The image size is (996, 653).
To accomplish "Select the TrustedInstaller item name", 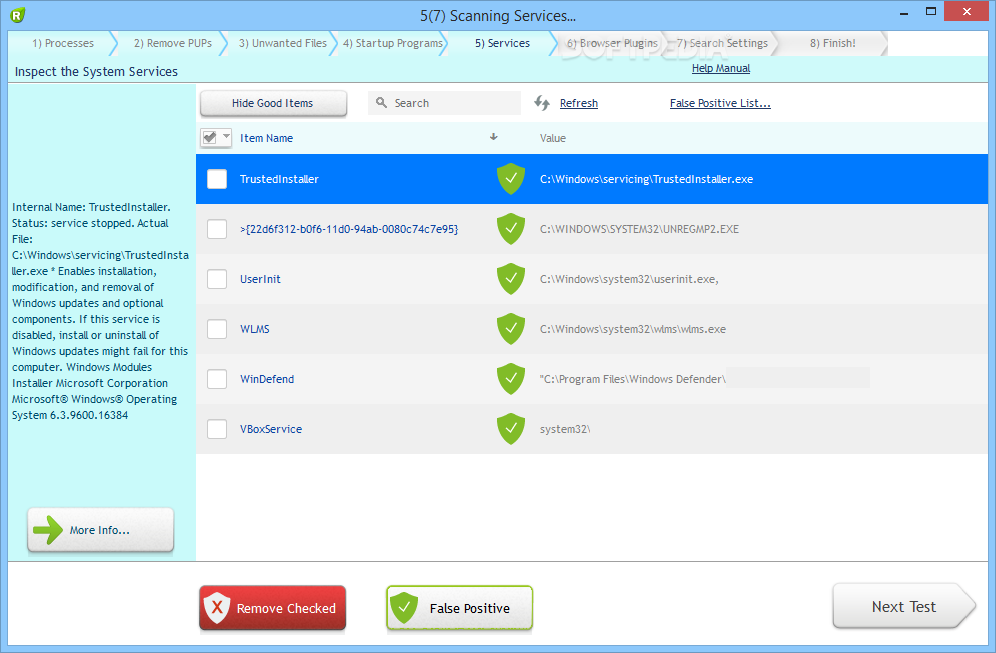I will coord(279,179).
